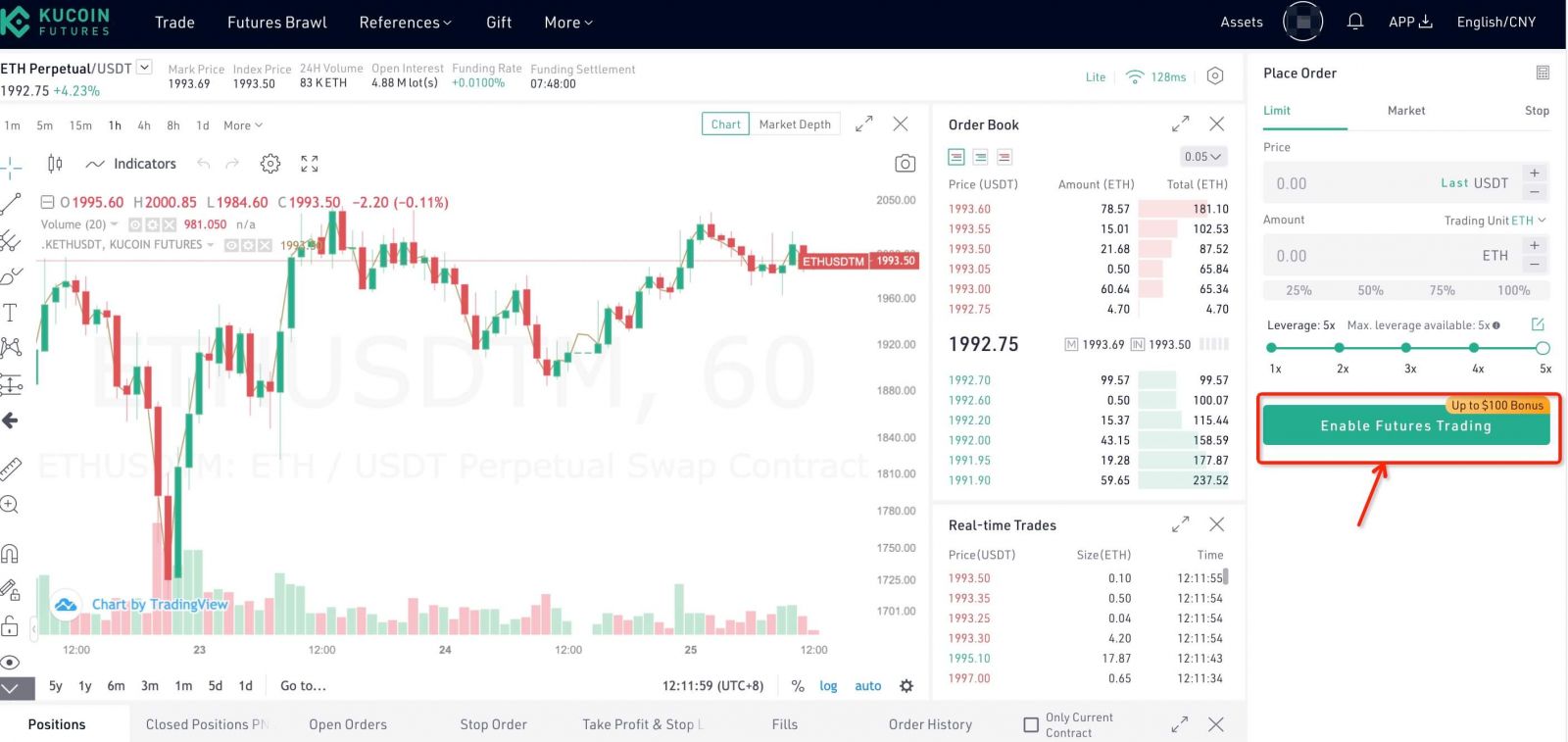This screenshot has width=1568, height=742.
Task: Select the candlestick chart style icon
Action: tap(55, 164)
